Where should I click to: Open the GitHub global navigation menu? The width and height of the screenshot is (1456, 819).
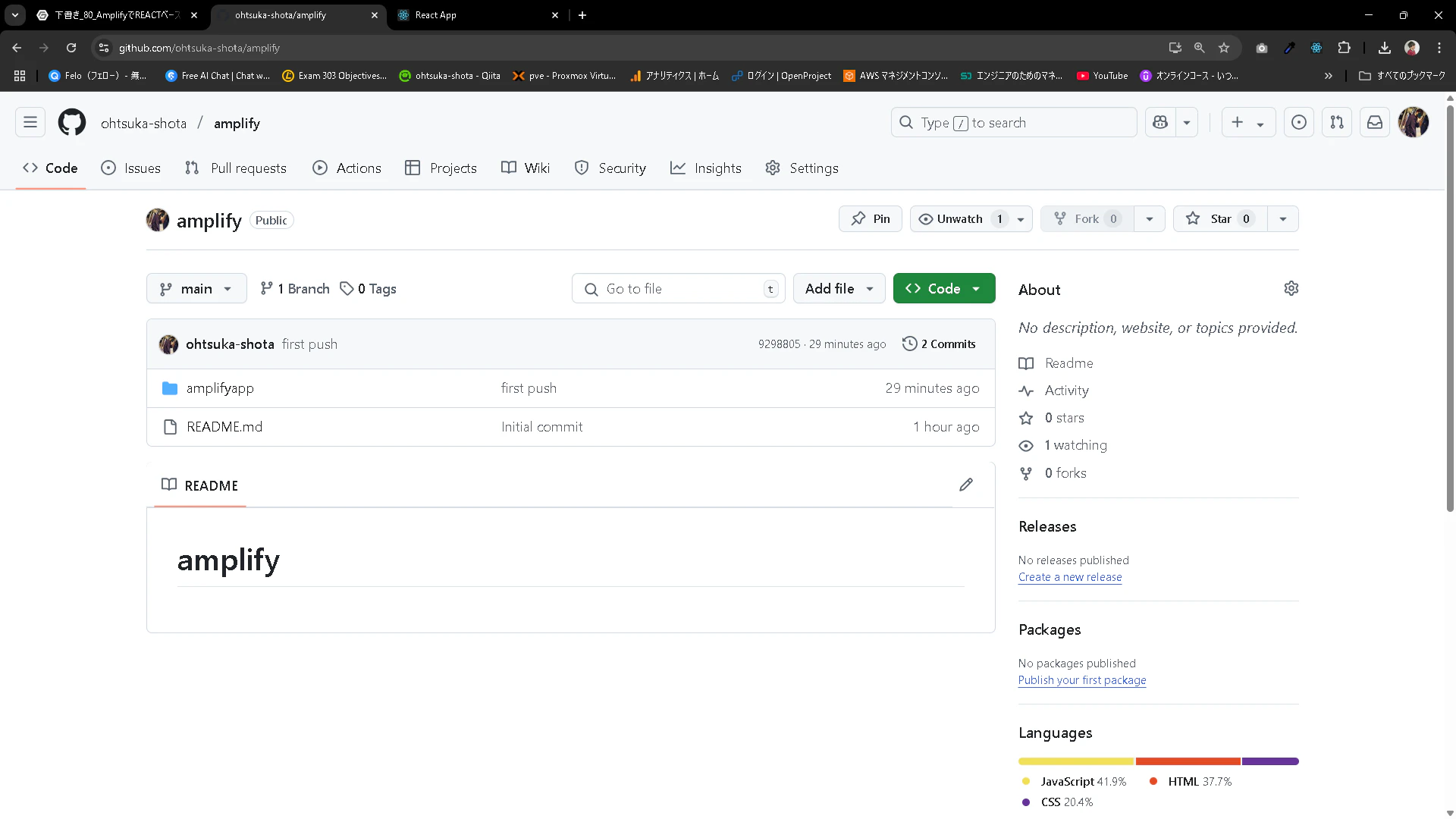tap(30, 122)
